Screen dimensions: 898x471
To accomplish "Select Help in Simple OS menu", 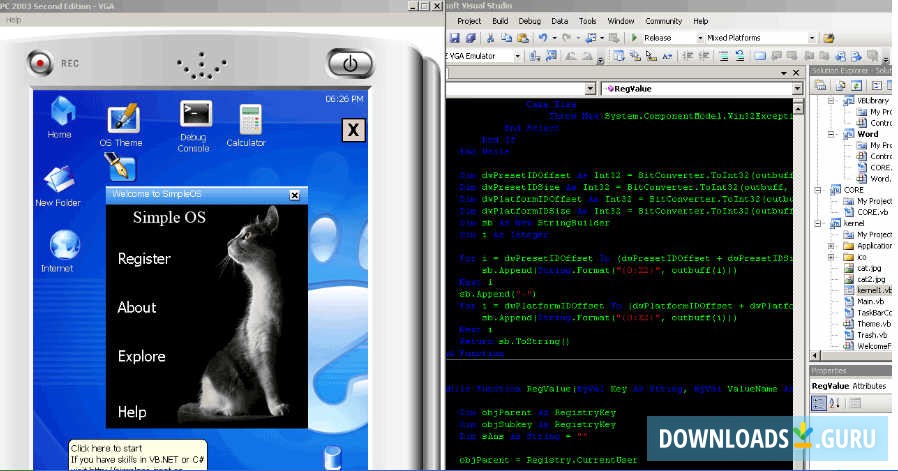I will click(x=132, y=412).
